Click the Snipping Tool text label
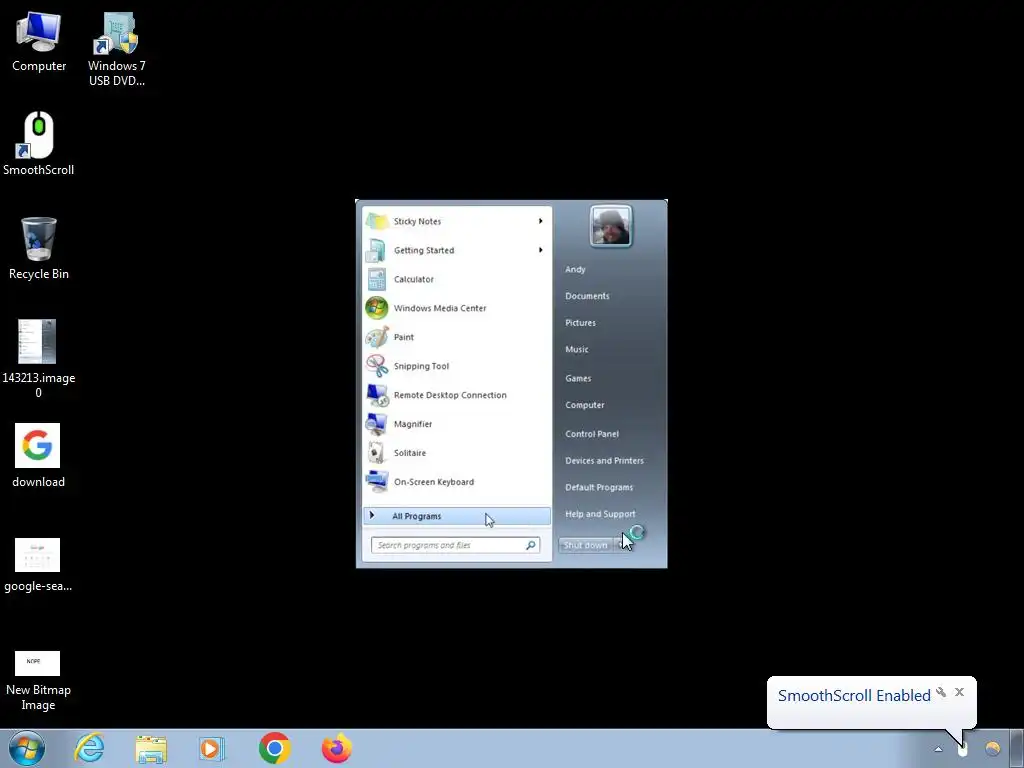Image resolution: width=1024 pixels, height=768 pixels. pyautogui.click(x=421, y=366)
